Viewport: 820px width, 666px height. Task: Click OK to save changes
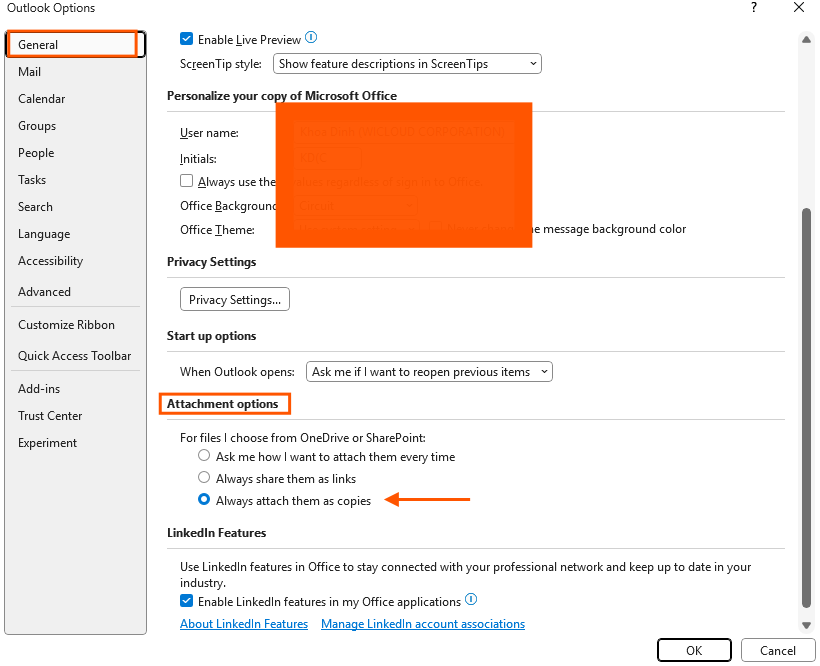[x=694, y=649]
